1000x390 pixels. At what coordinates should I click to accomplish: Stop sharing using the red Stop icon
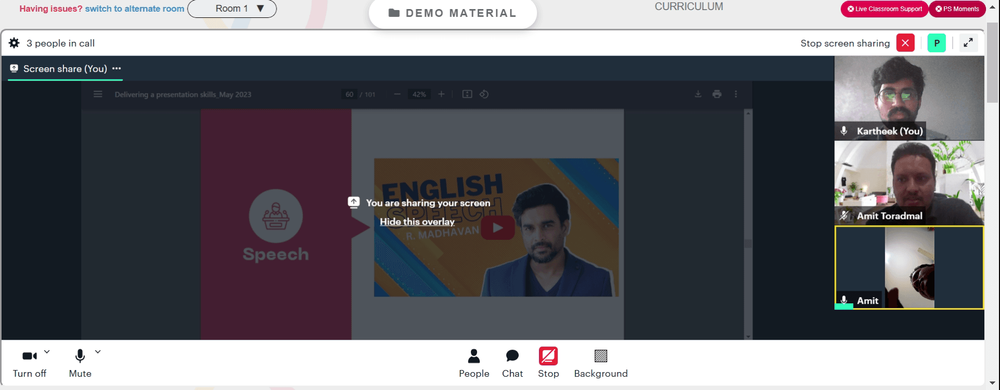pos(548,363)
